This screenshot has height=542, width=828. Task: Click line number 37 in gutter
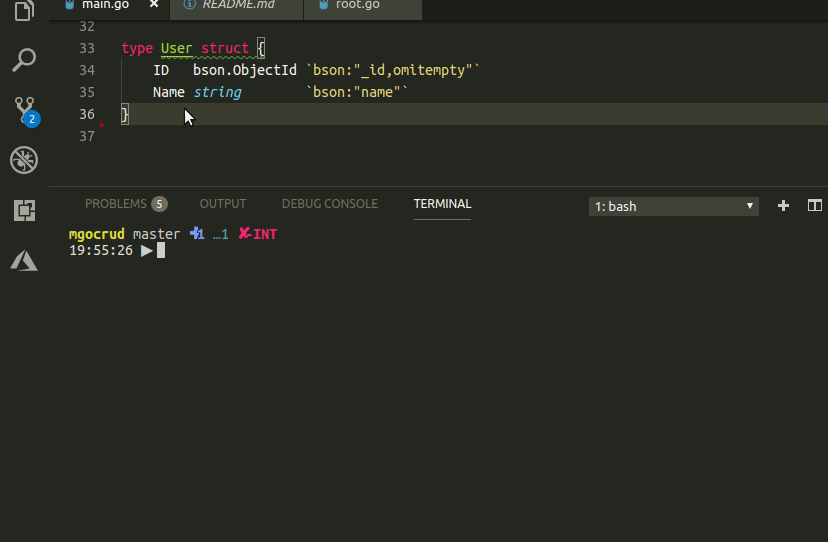(x=87, y=136)
